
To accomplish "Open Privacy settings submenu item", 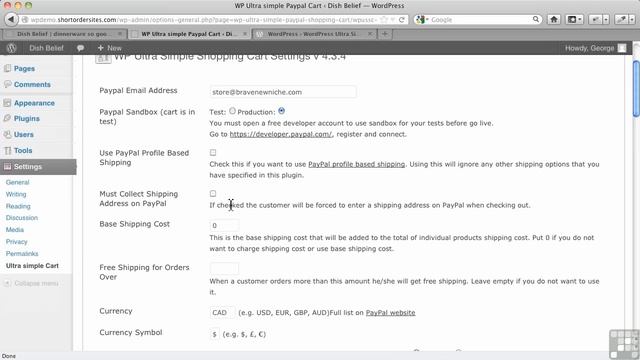I will pyautogui.click(x=16, y=242).
